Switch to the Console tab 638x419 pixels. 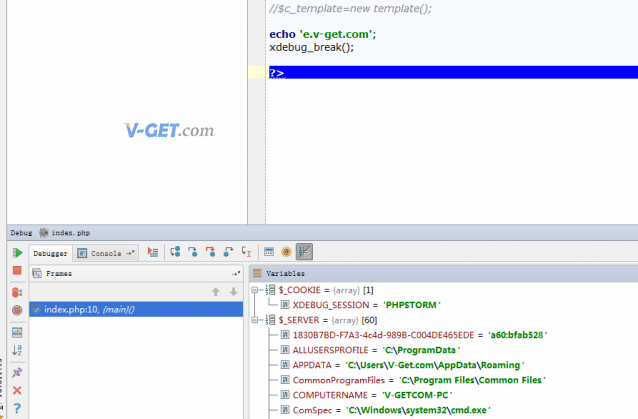click(106, 253)
